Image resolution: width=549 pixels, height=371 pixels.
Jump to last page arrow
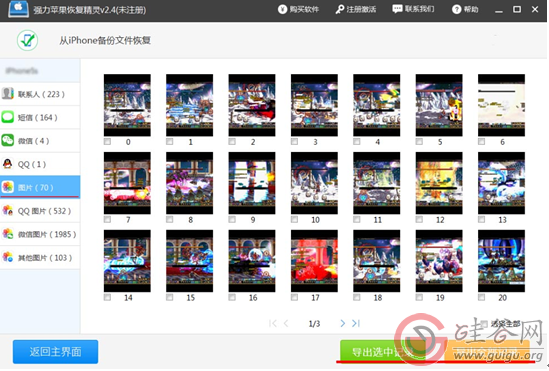coord(356,323)
